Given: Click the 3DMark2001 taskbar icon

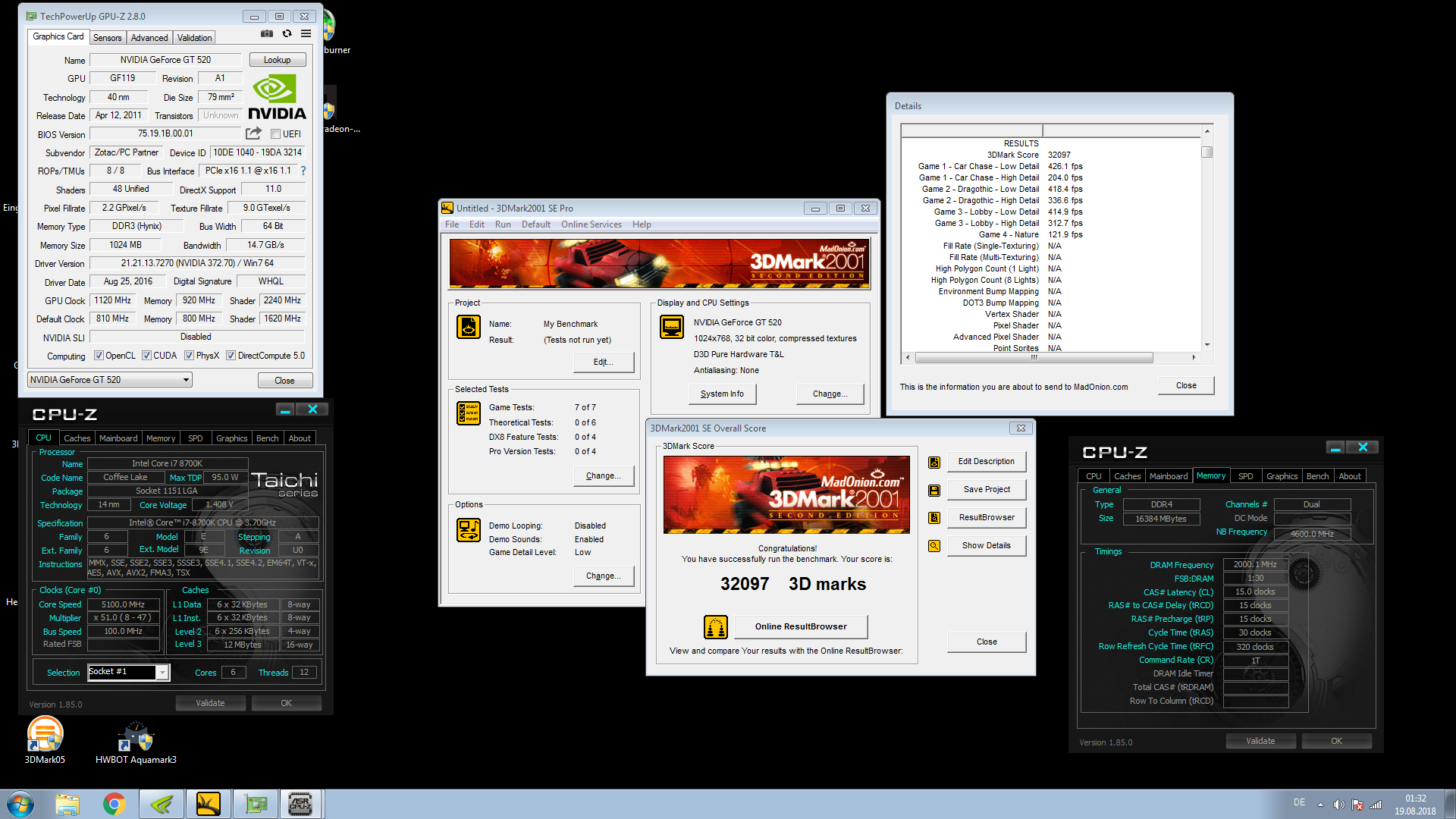Looking at the screenshot, I should point(208,804).
